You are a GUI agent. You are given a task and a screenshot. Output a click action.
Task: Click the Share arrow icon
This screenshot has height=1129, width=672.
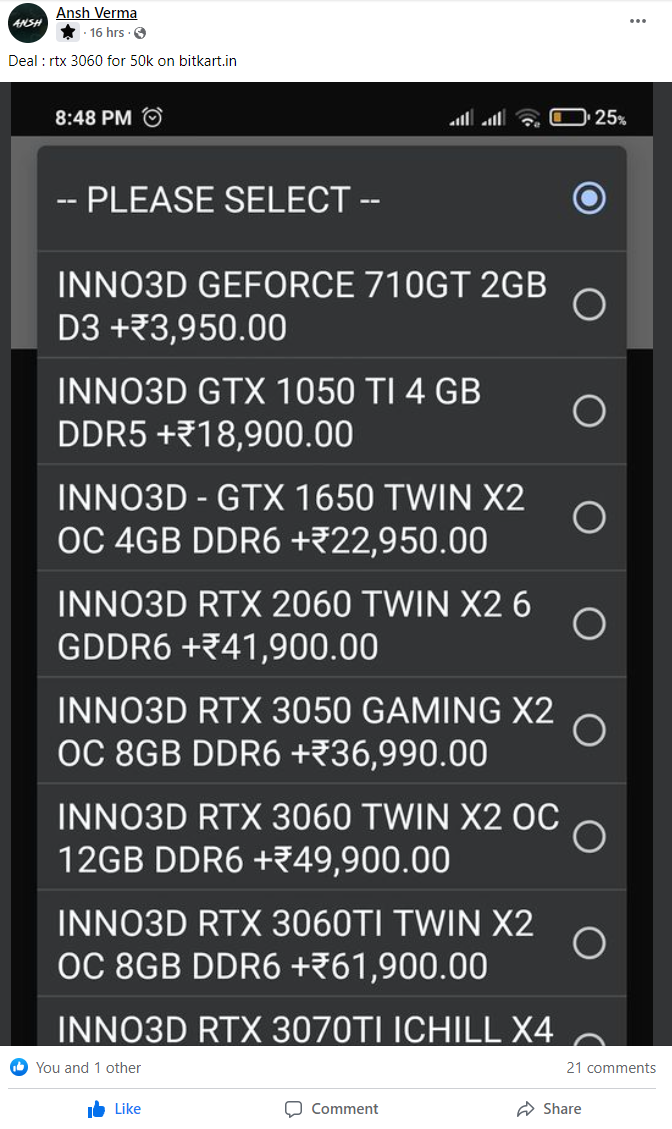[526, 1110]
